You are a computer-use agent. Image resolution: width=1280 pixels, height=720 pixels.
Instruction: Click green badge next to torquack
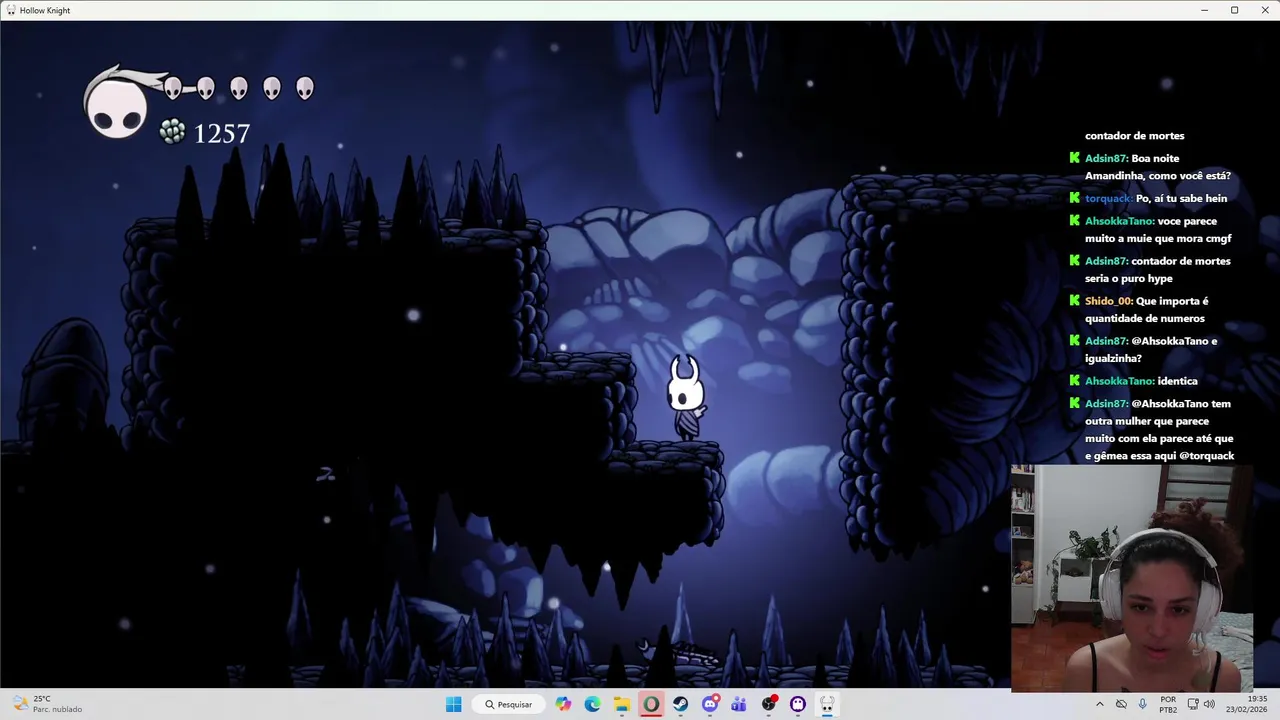(x=1075, y=198)
